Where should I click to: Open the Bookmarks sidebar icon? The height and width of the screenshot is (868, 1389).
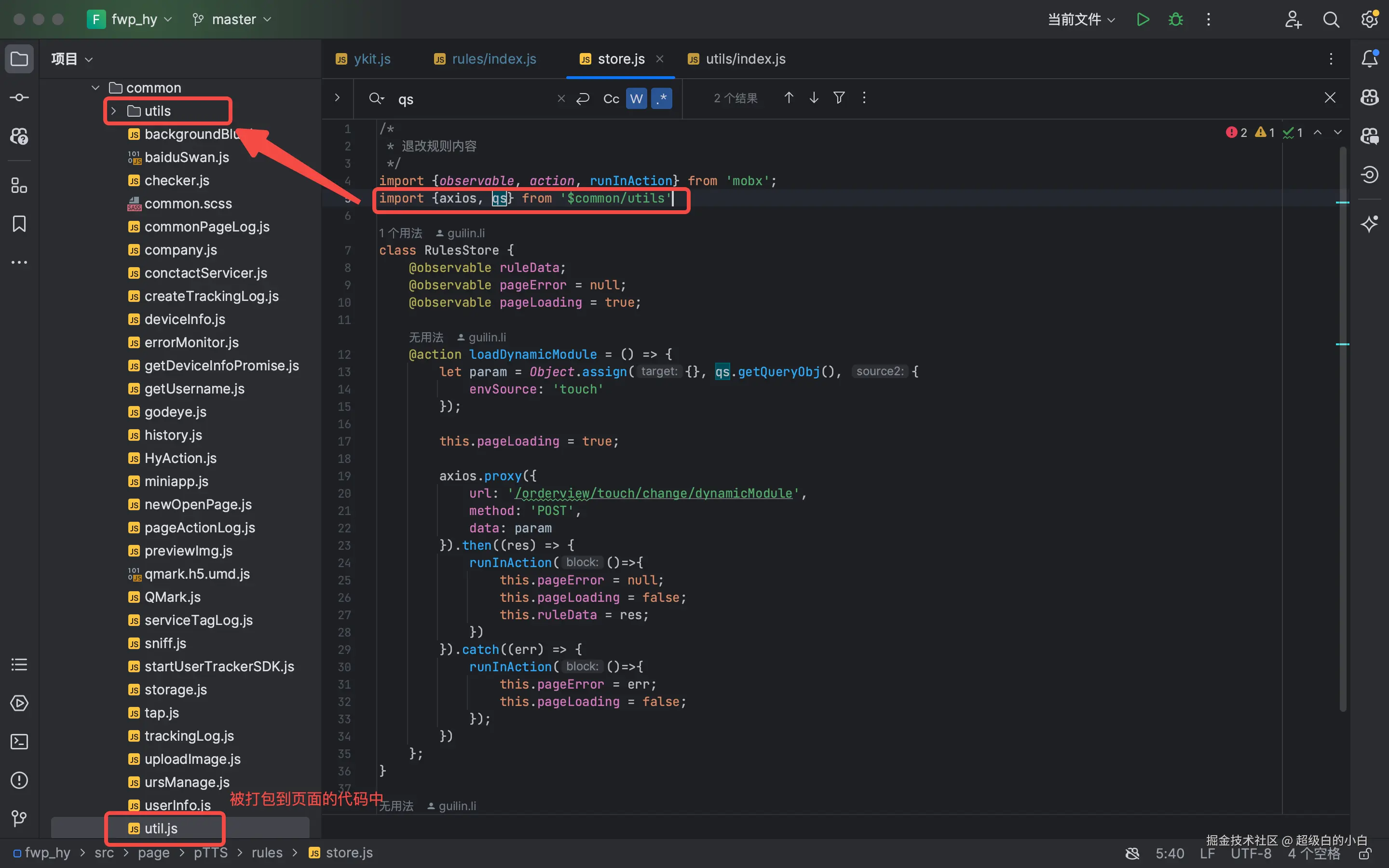tap(19, 224)
